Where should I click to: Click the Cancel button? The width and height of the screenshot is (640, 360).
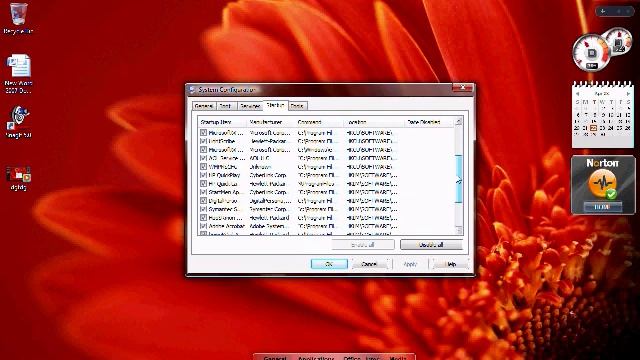point(369,264)
